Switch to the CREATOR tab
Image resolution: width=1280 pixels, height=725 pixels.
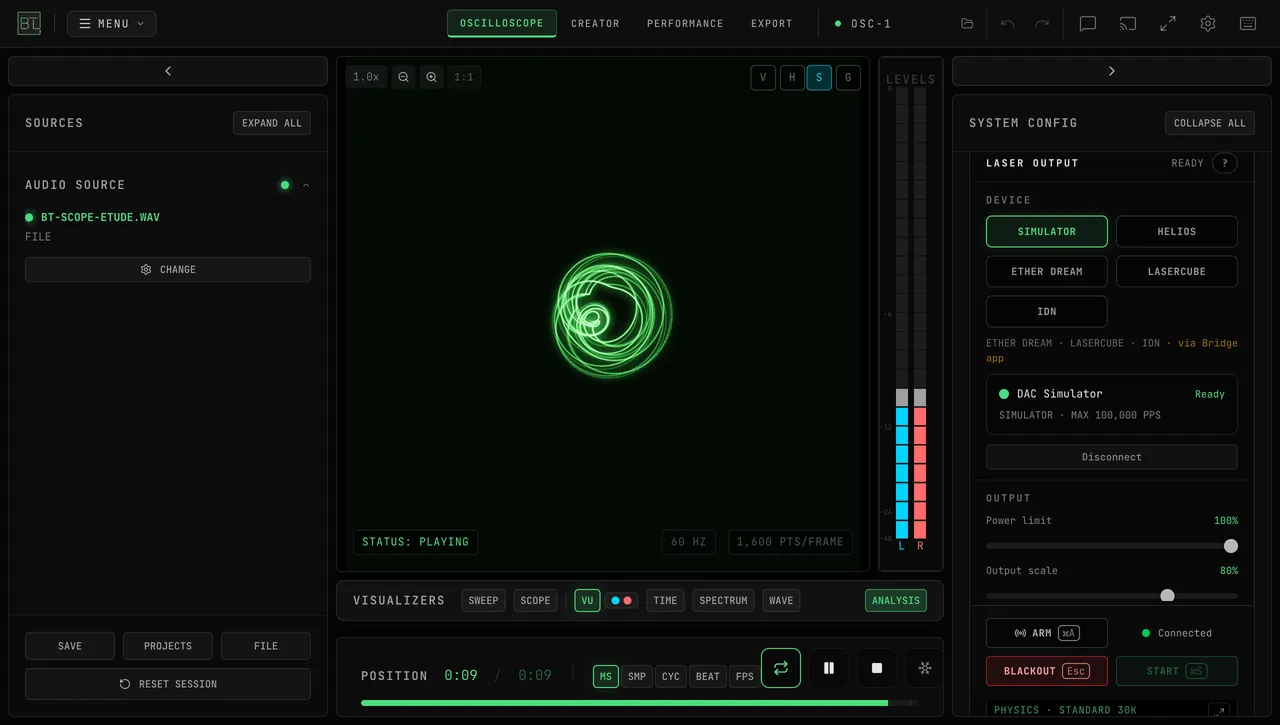tap(595, 24)
